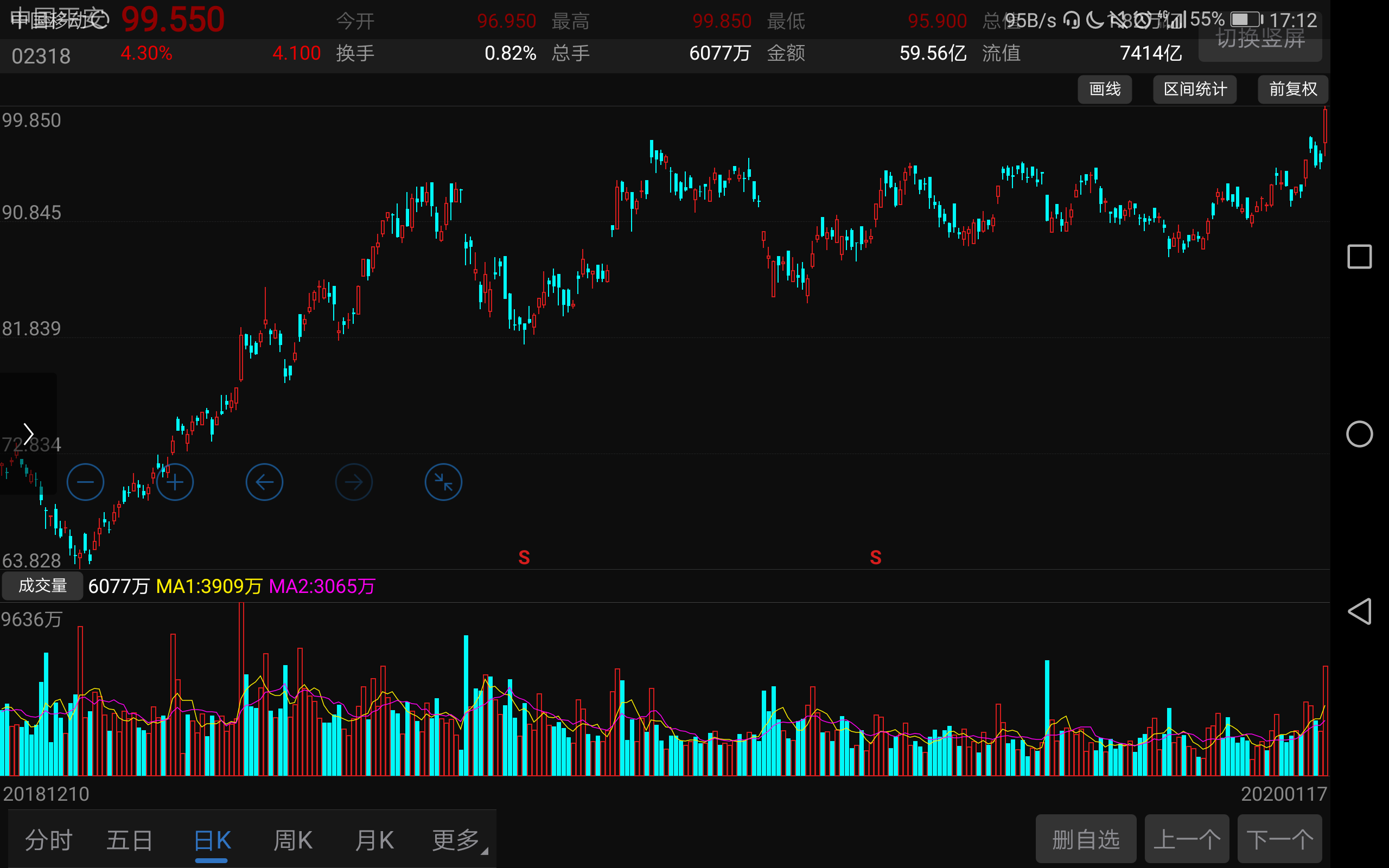Go to previous stock 上一个
Image resolution: width=1389 pixels, height=868 pixels.
[x=1187, y=839]
